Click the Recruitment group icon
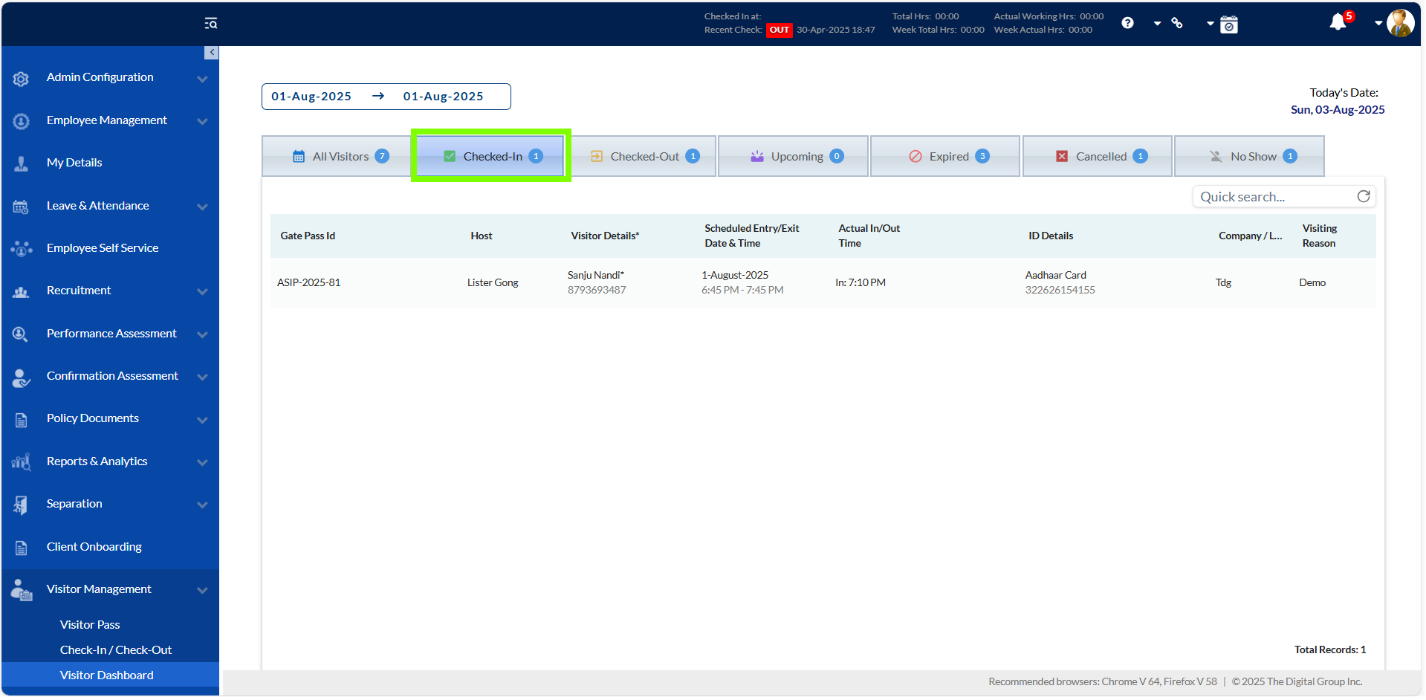 coord(21,291)
